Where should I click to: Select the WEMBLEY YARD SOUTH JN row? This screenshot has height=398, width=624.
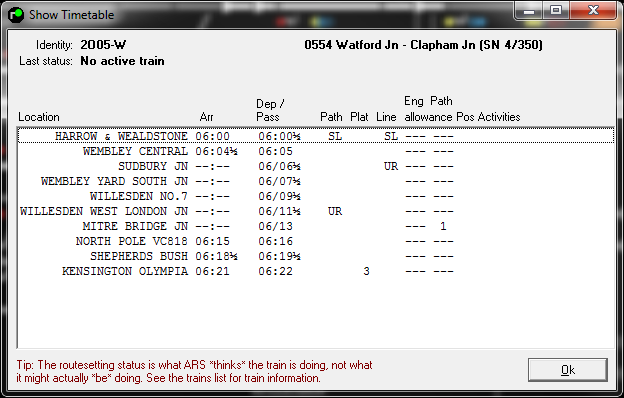[316, 181]
